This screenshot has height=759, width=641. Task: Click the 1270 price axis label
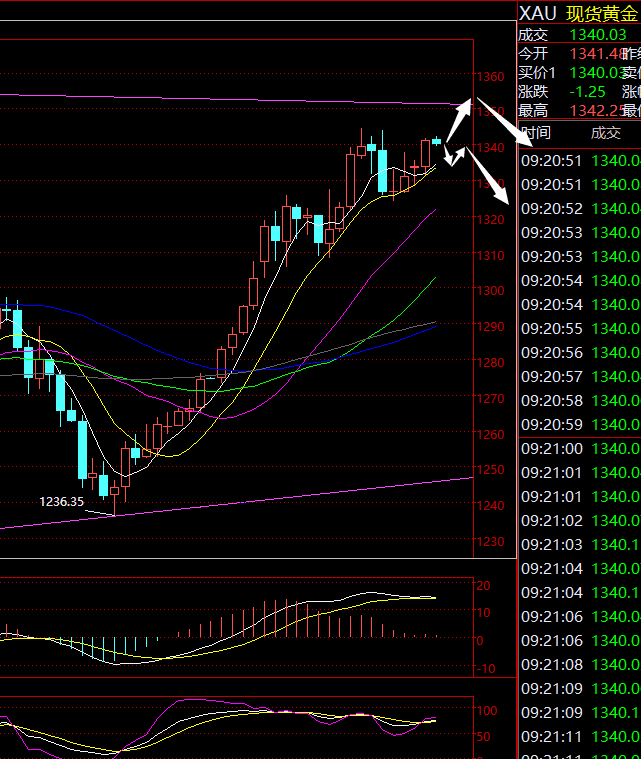coord(491,399)
